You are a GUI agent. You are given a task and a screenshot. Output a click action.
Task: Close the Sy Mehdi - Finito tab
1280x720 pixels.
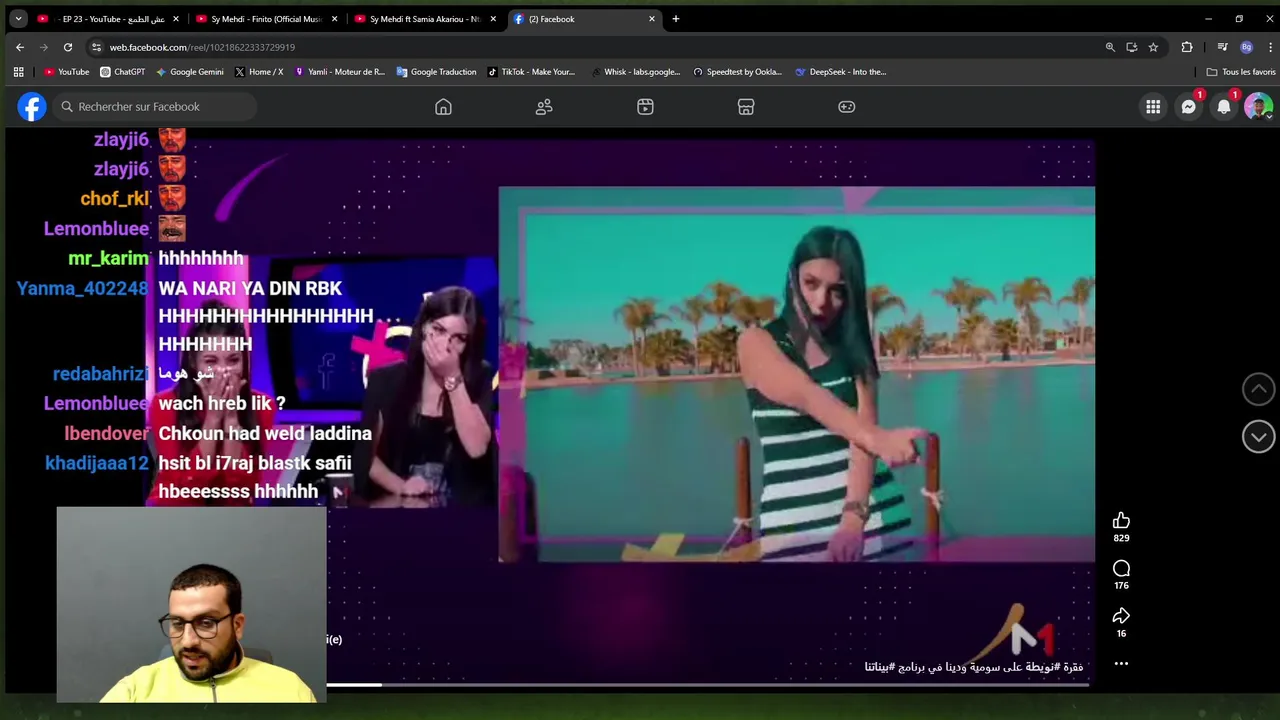tap(334, 19)
